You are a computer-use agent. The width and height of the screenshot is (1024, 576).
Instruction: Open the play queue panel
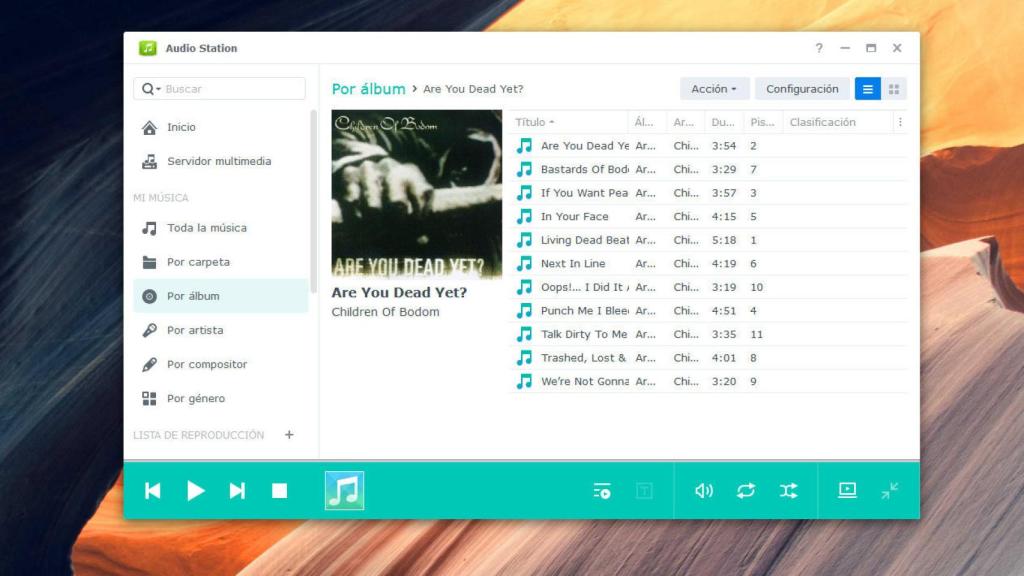click(601, 490)
